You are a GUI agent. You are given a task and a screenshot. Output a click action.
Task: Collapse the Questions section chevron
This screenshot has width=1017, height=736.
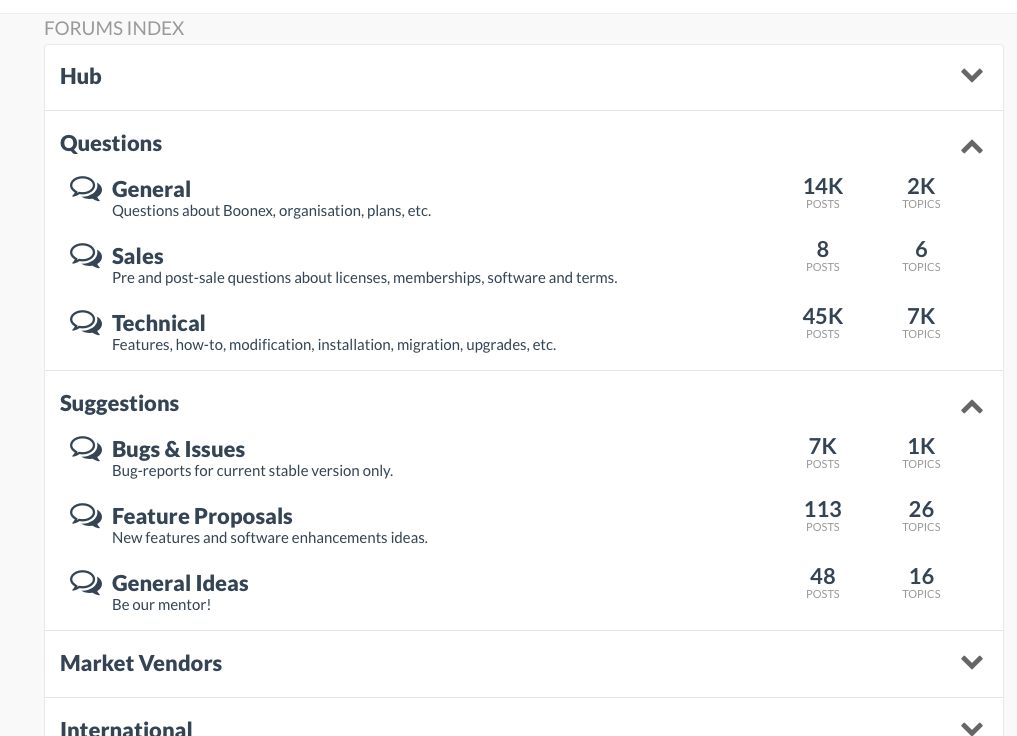[x=971, y=147]
